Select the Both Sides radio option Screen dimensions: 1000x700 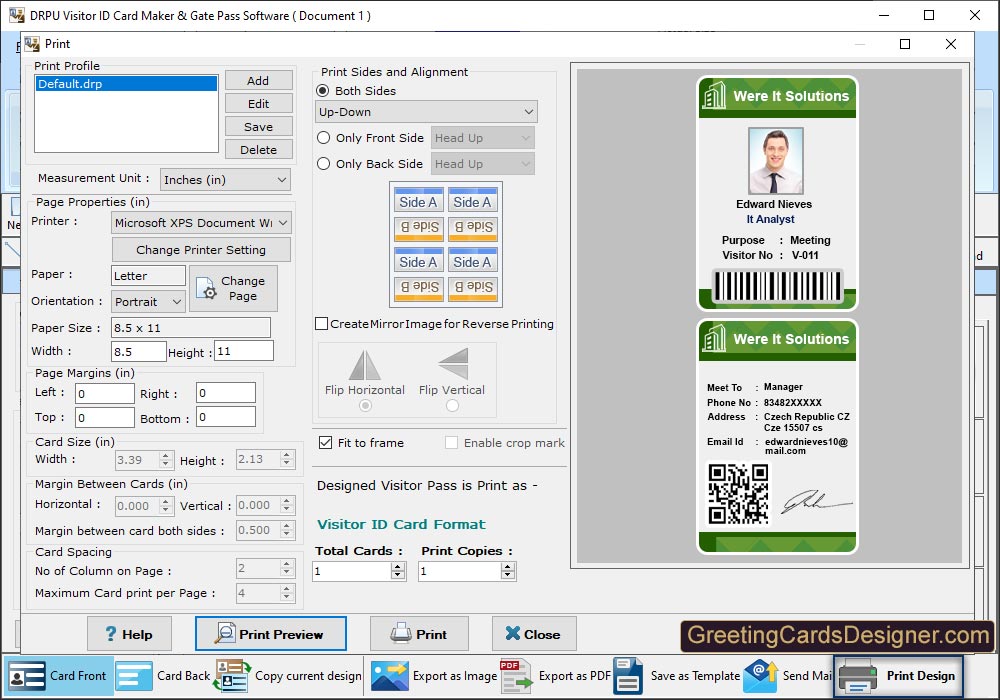click(323, 91)
